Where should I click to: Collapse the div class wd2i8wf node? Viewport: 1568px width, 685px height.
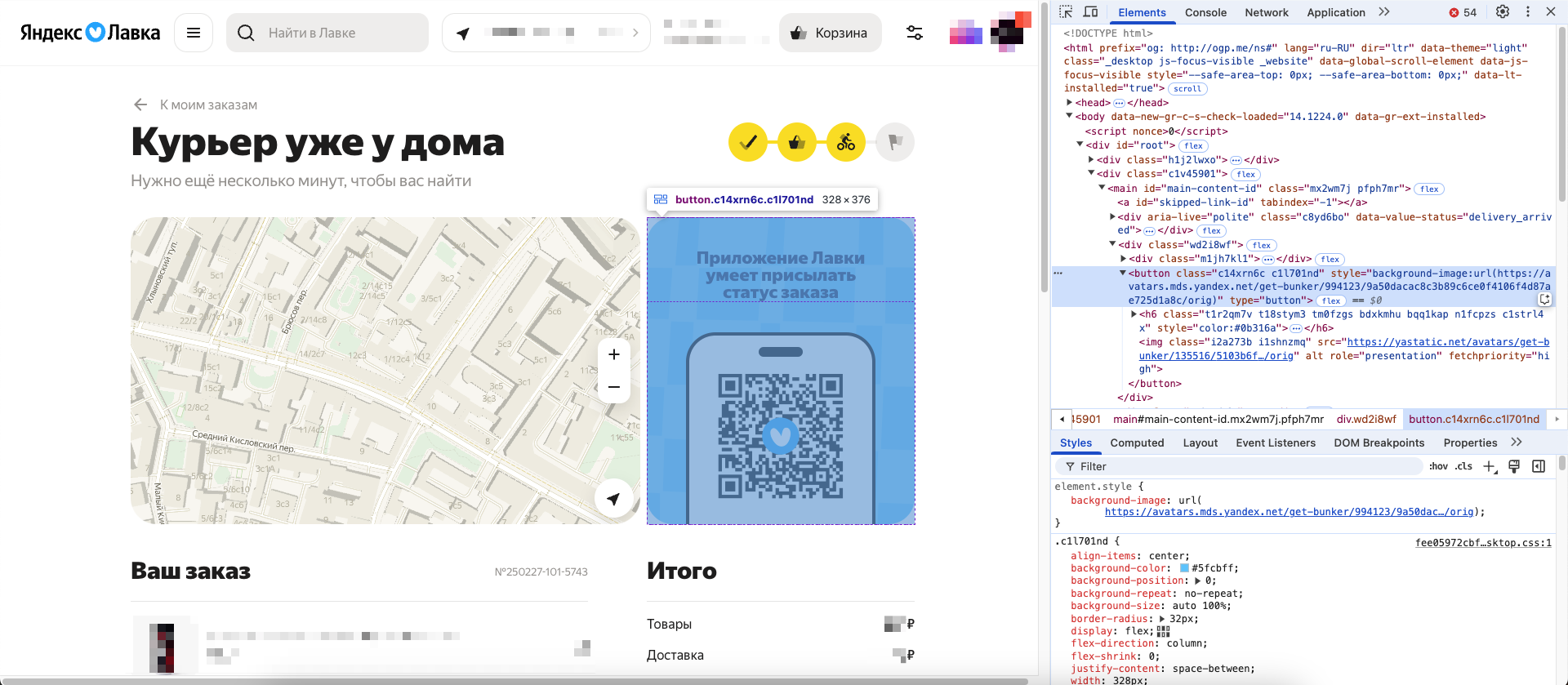(x=1112, y=244)
